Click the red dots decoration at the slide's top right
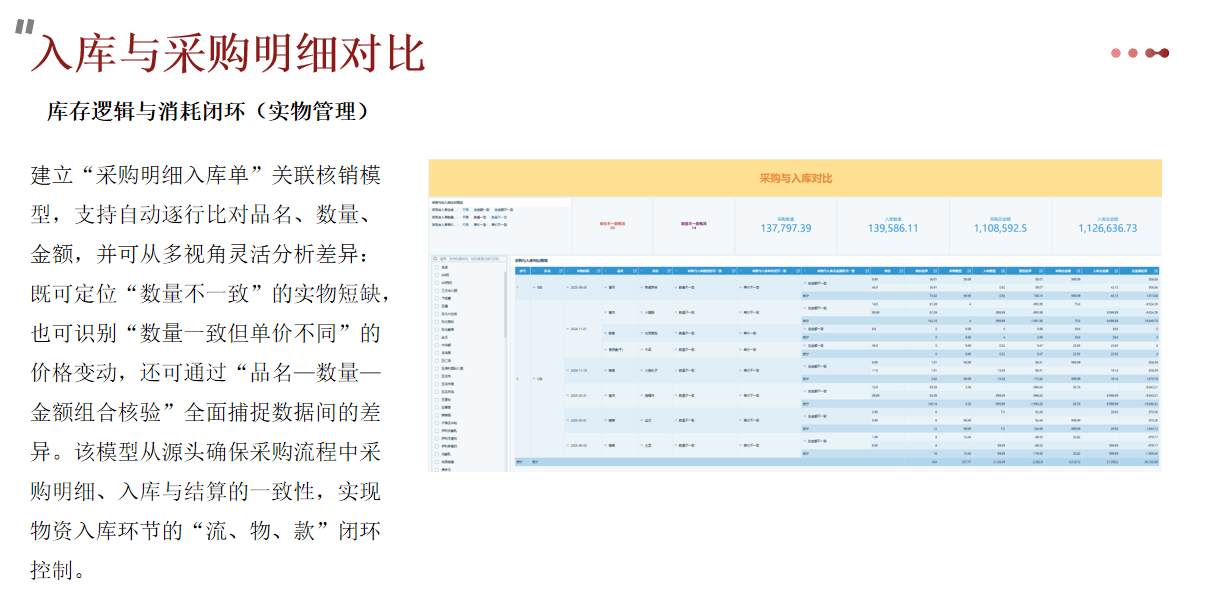Image resolution: width=1207 pixels, height=616 pixels. 1140,53
